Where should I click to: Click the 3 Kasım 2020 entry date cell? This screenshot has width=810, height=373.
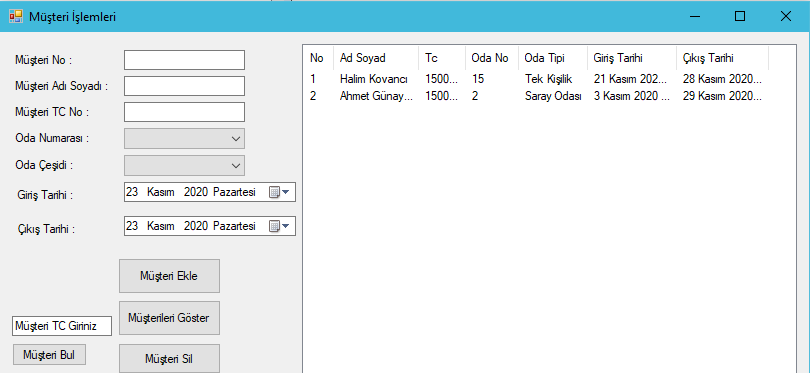click(x=631, y=96)
